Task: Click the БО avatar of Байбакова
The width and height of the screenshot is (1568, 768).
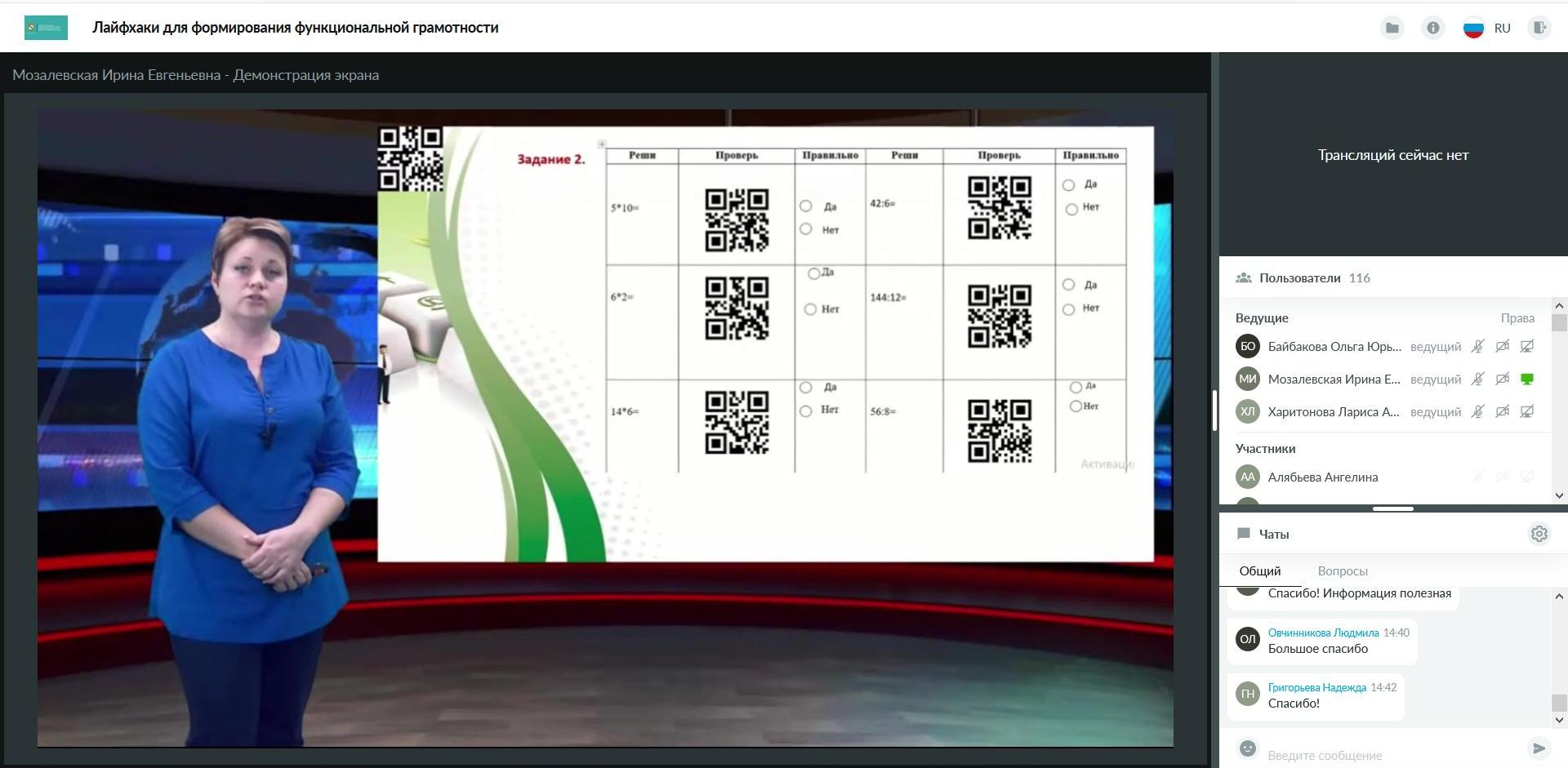Action: point(1248,347)
